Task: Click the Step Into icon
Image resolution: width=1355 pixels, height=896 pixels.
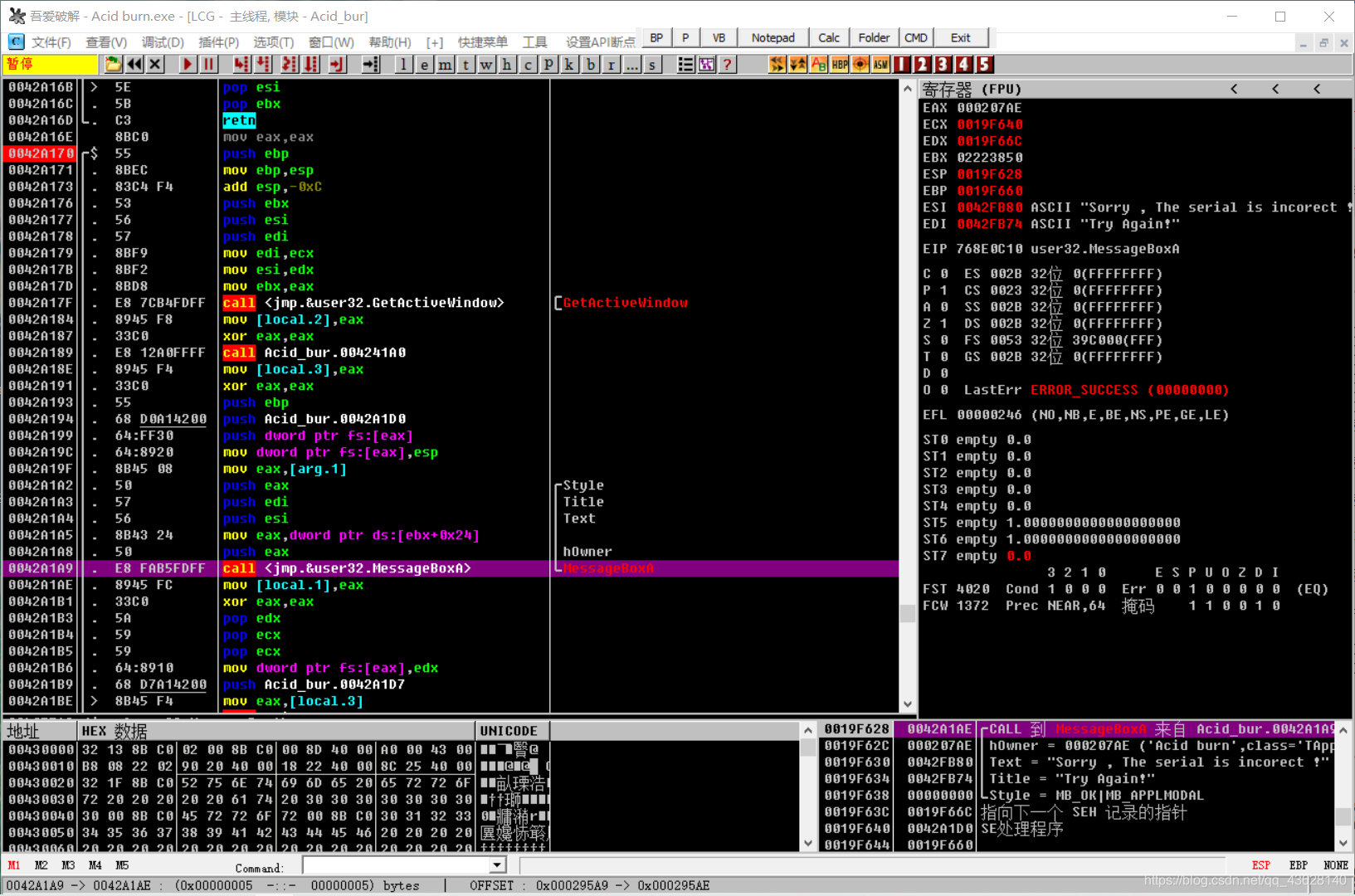Action: tap(241, 64)
